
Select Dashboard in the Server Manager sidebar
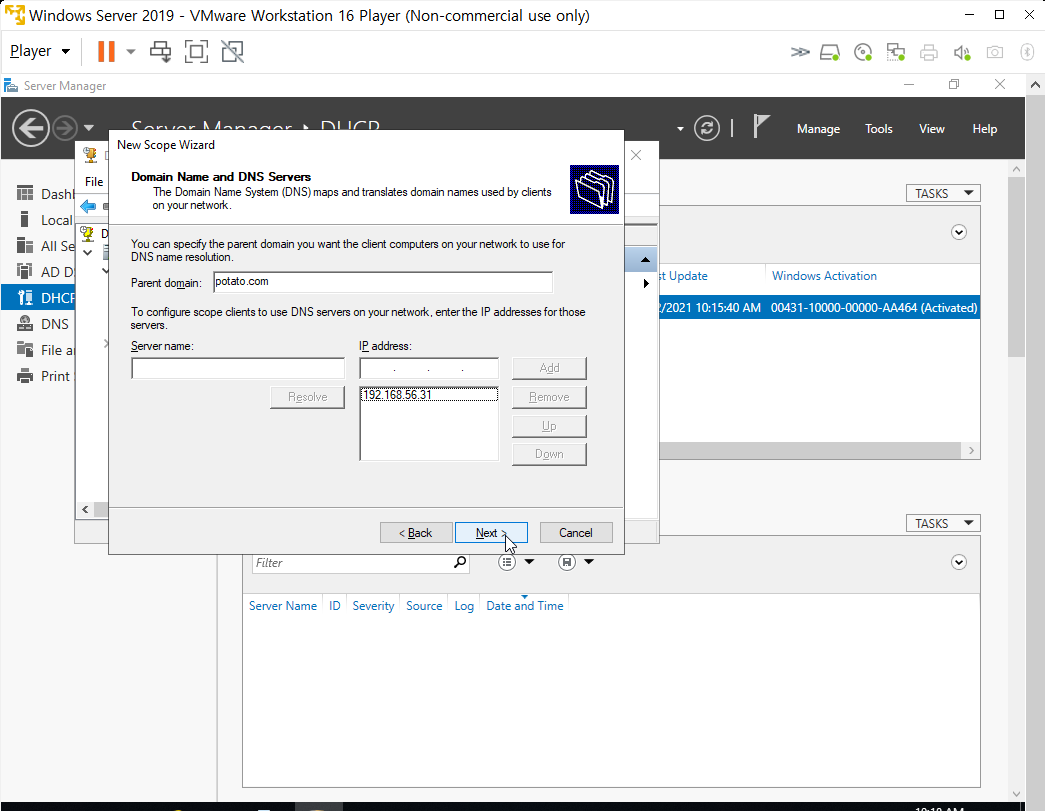tap(44, 194)
